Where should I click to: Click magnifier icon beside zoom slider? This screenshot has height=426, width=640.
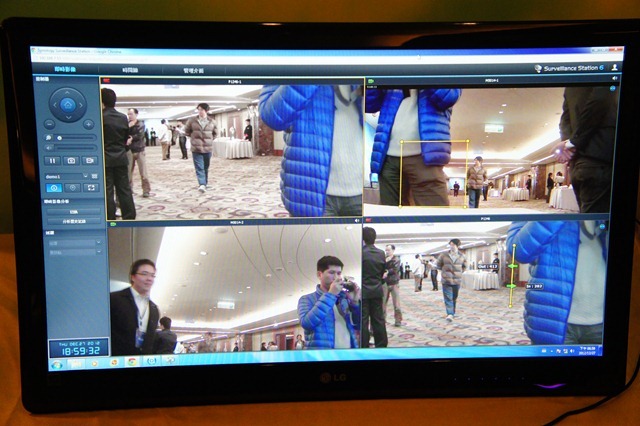click(x=49, y=138)
